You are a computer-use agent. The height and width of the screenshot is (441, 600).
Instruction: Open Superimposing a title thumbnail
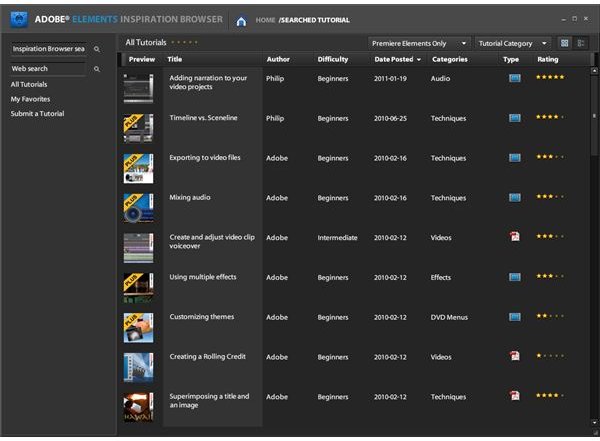[138, 407]
